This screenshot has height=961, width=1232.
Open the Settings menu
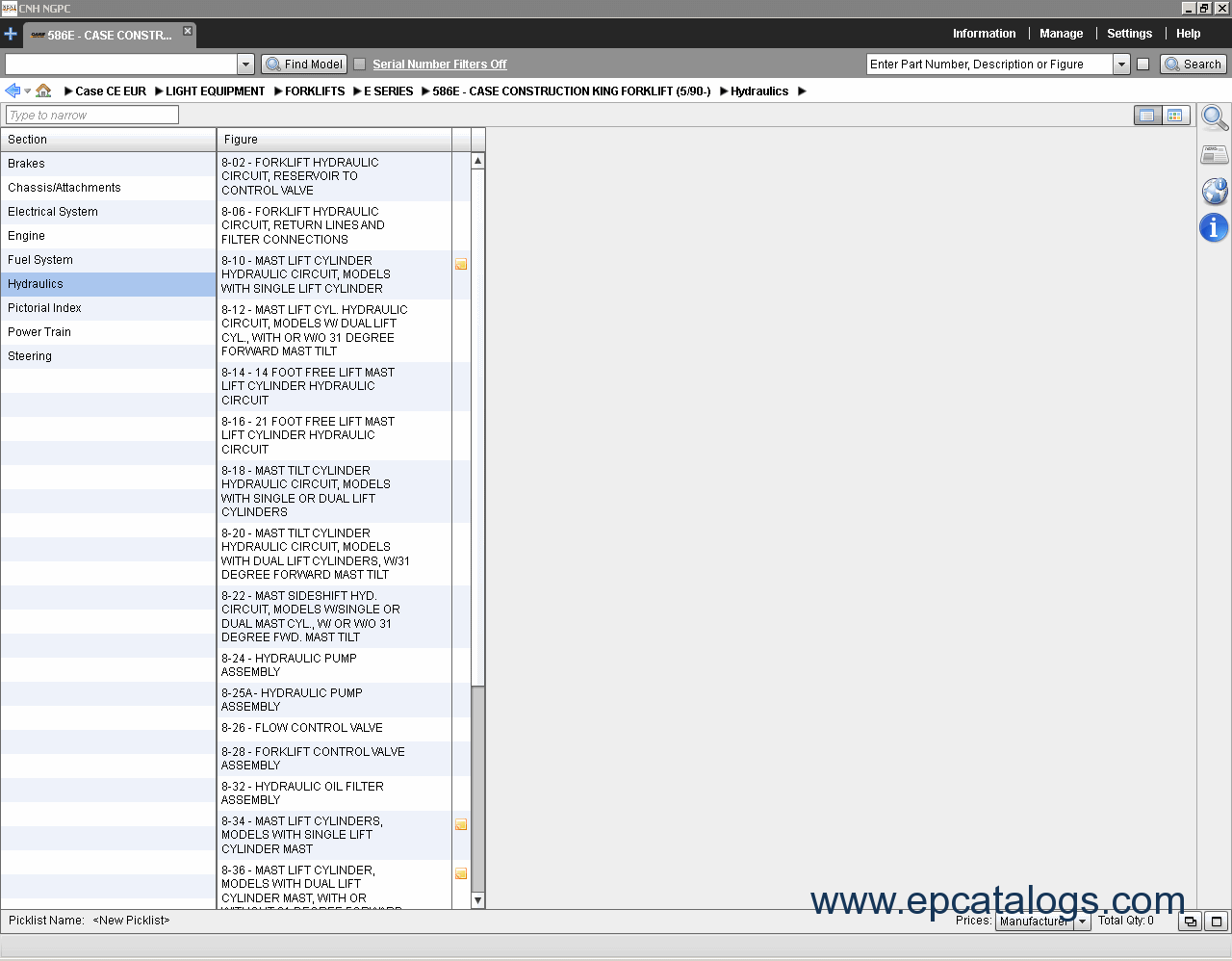(1129, 34)
